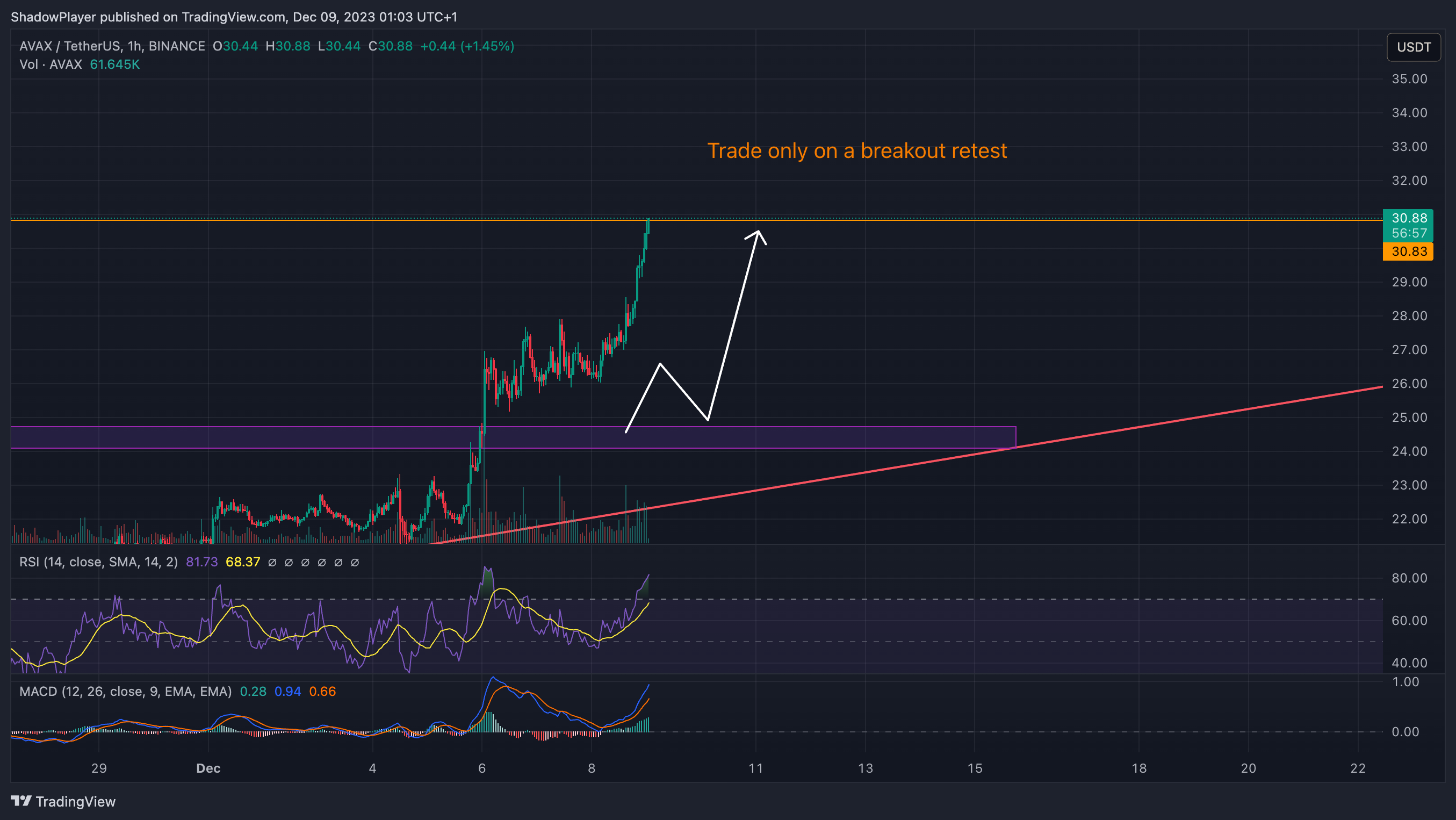Click the 22.00 price axis label
1456x820 pixels.
[x=1409, y=519]
